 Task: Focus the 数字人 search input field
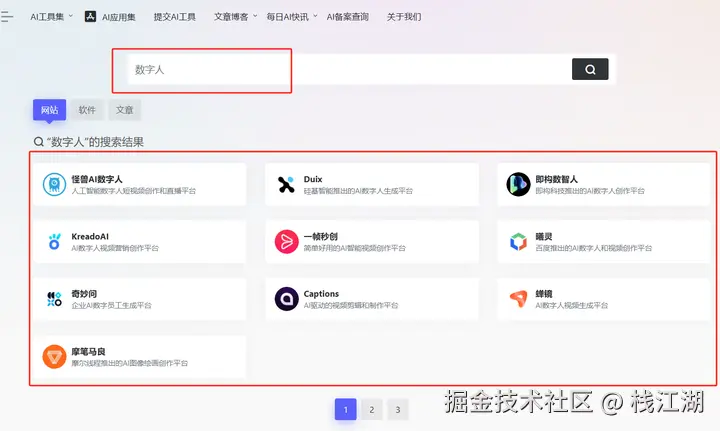tap(349, 69)
